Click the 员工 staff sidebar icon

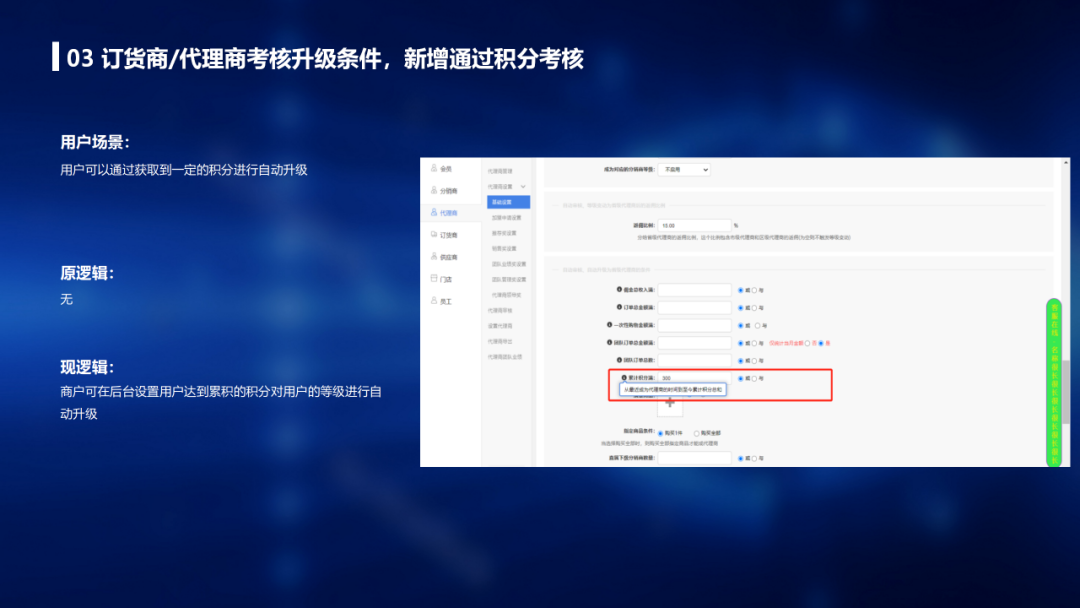tap(434, 301)
